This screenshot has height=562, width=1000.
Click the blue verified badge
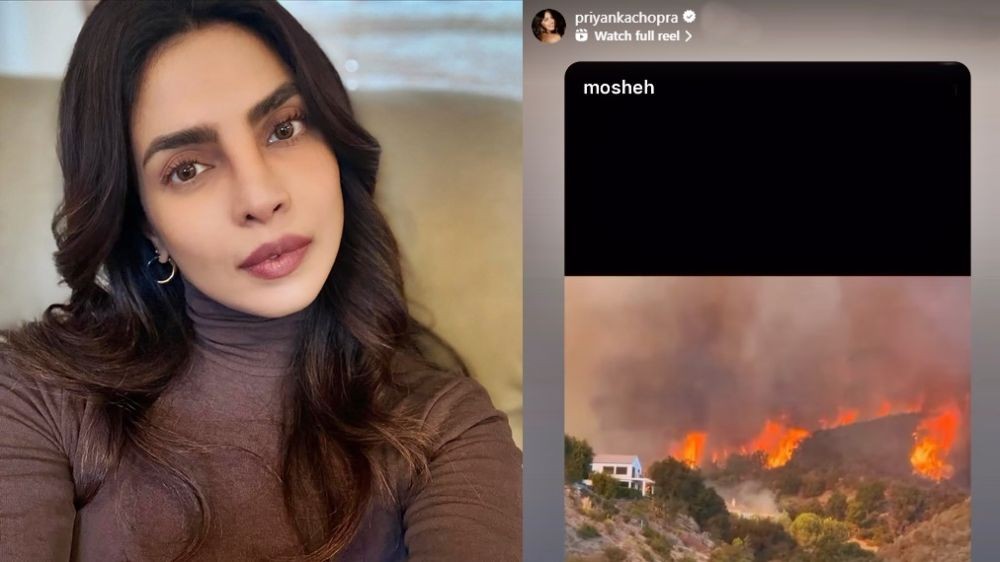pyautogui.click(x=689, y=17)
